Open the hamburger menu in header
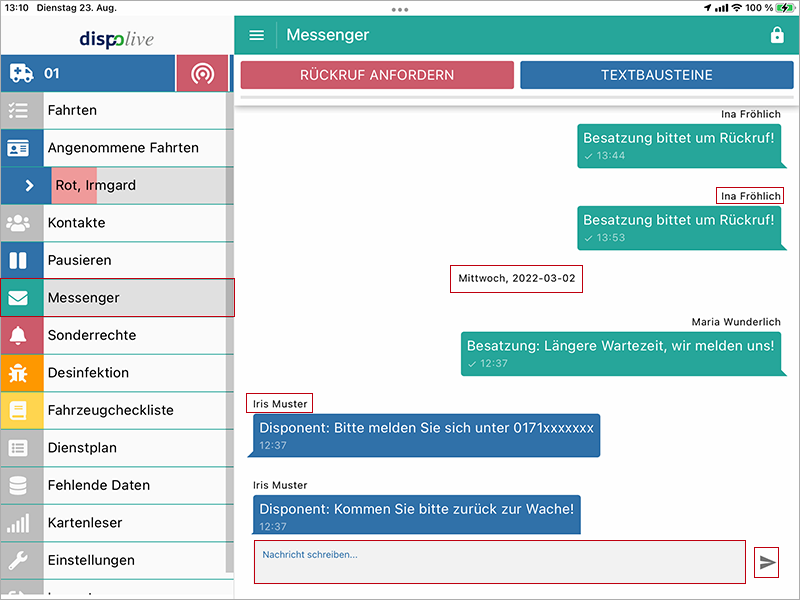Image resolution: width=800 pixels, height=600 pixels. pos(257,35)
